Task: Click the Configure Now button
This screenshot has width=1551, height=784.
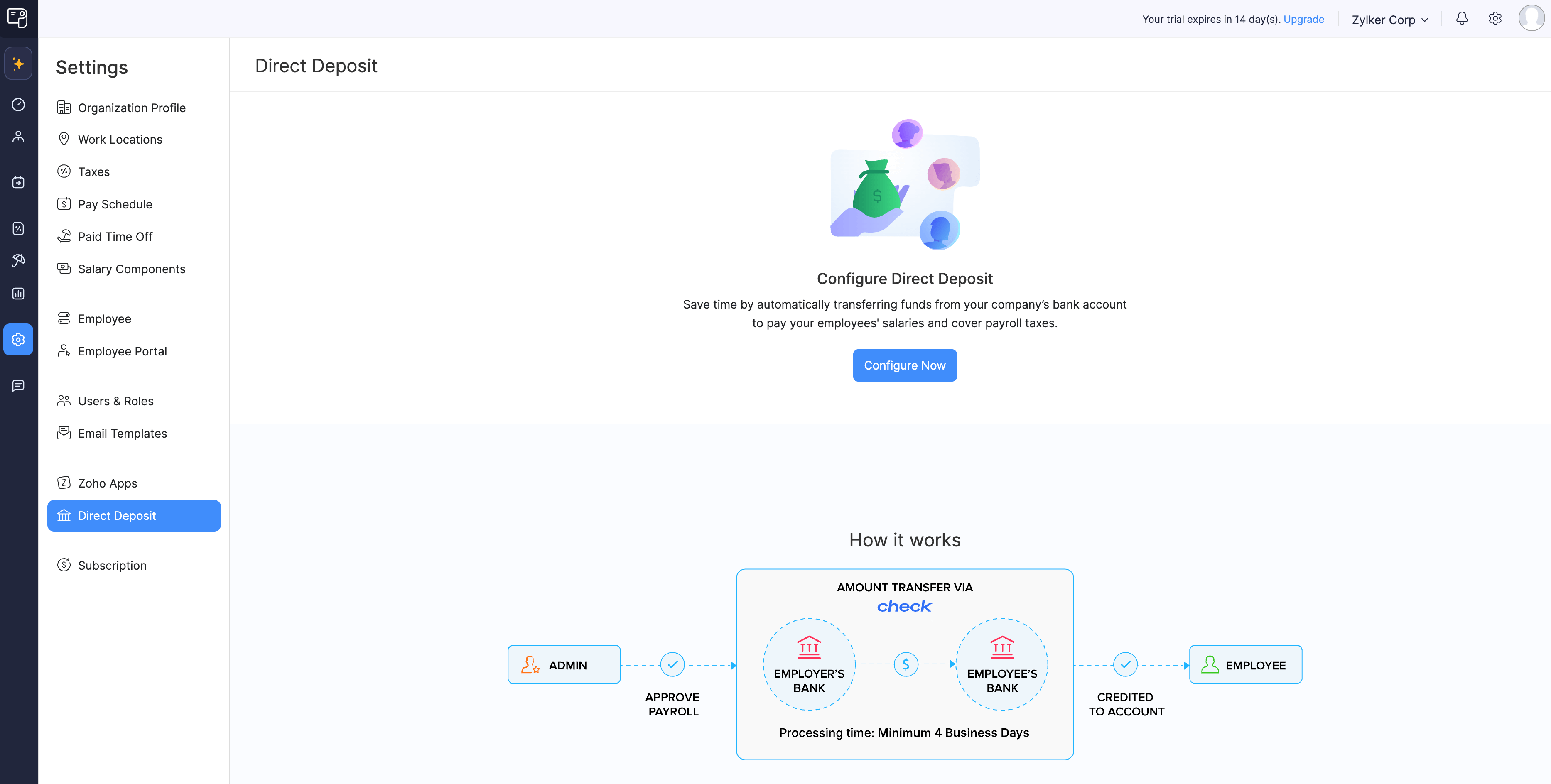Action: tap(904, 365)
